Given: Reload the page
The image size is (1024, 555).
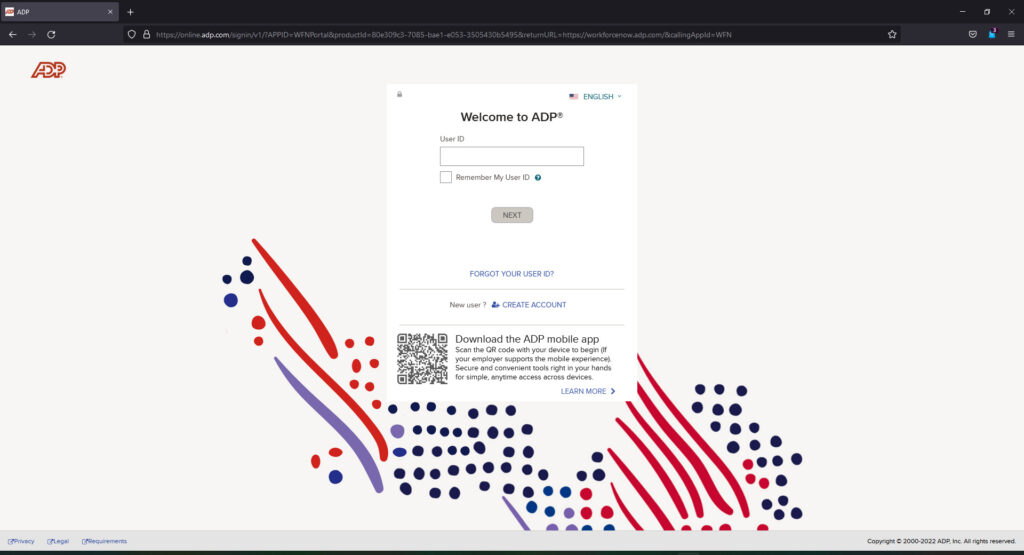Looking at the screenshot, I should (51, 35).
